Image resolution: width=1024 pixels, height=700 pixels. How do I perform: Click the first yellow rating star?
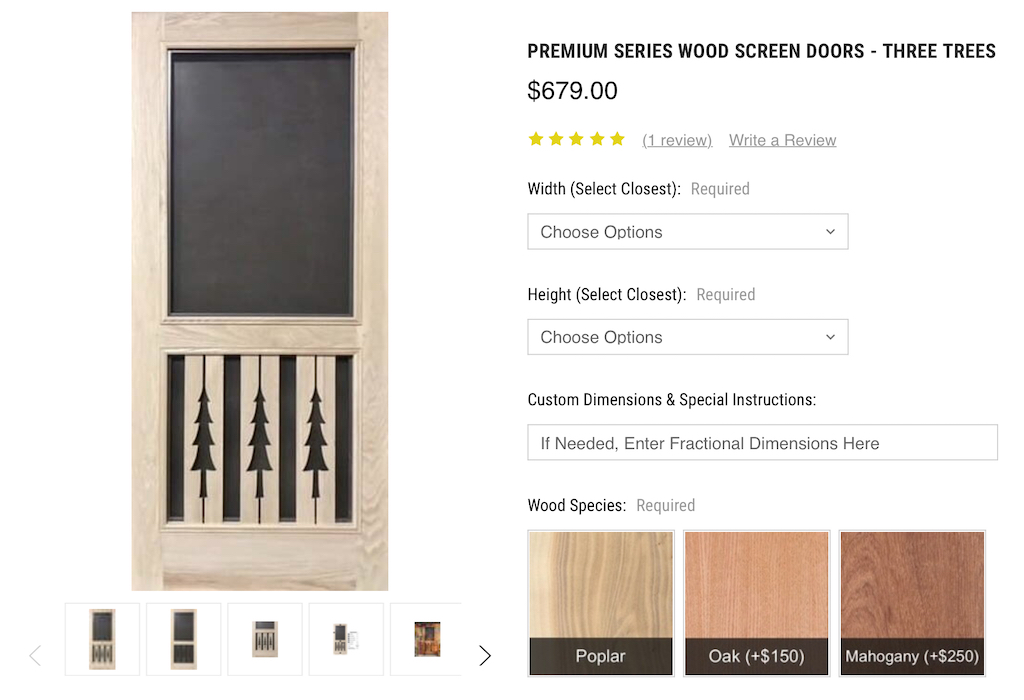pyautogui.click(x=536, y=139)
